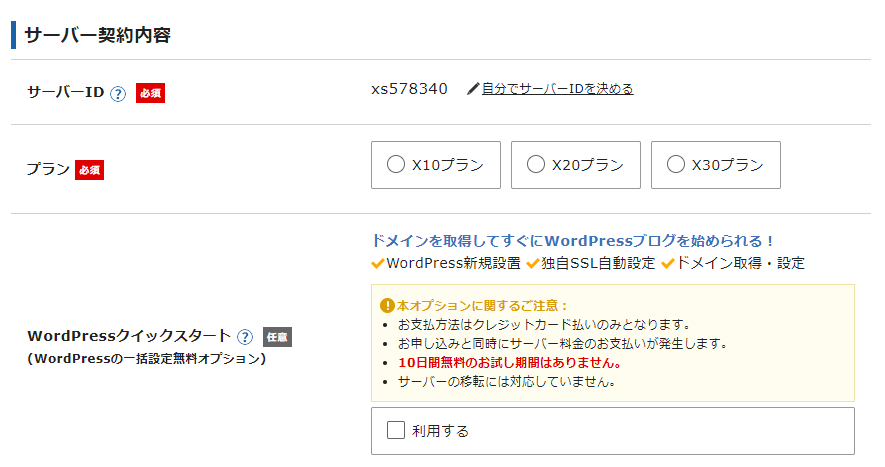
Task: Click the checkmark icon before ドメイン取得・設定
Action: (x=668, y=264)
